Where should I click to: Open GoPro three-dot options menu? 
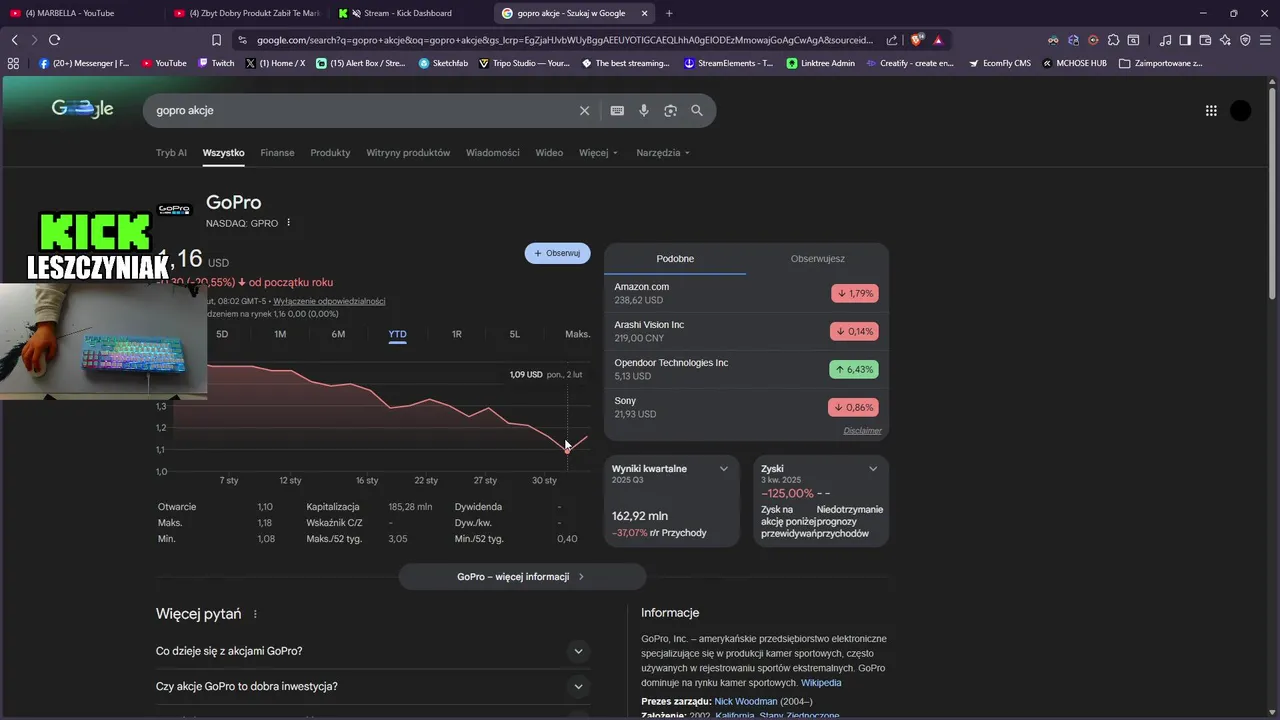288,223
